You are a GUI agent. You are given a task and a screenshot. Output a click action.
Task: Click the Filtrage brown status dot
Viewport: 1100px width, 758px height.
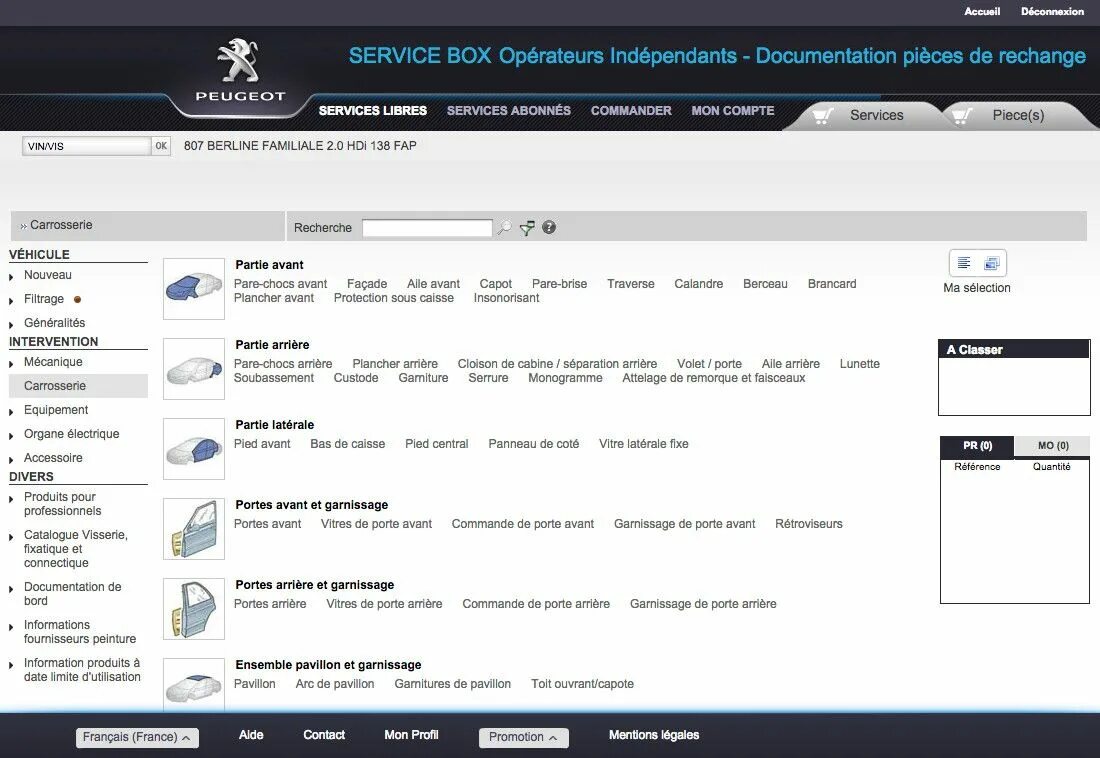77,300
